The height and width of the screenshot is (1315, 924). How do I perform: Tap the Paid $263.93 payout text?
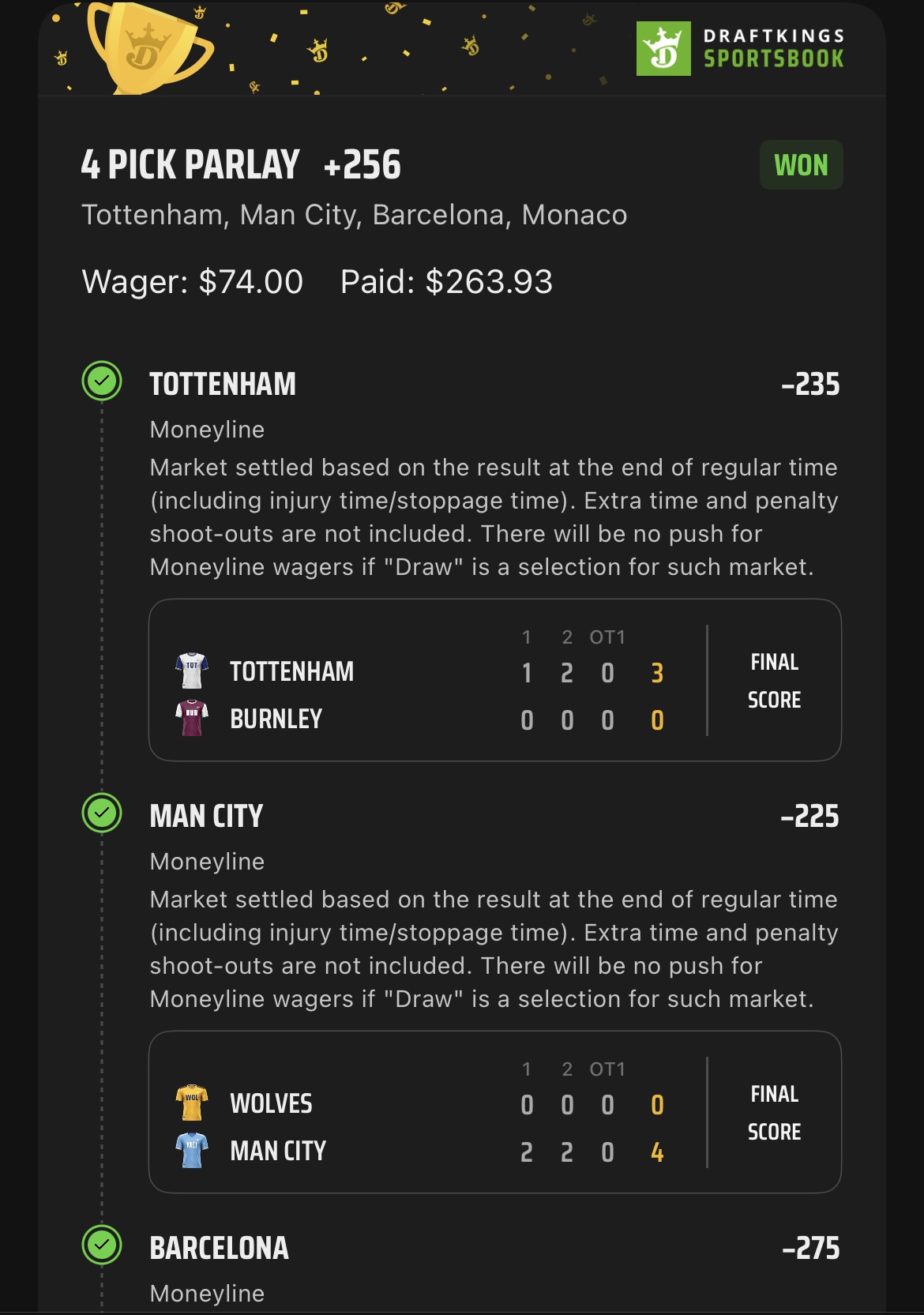click(x=446, y=282)
